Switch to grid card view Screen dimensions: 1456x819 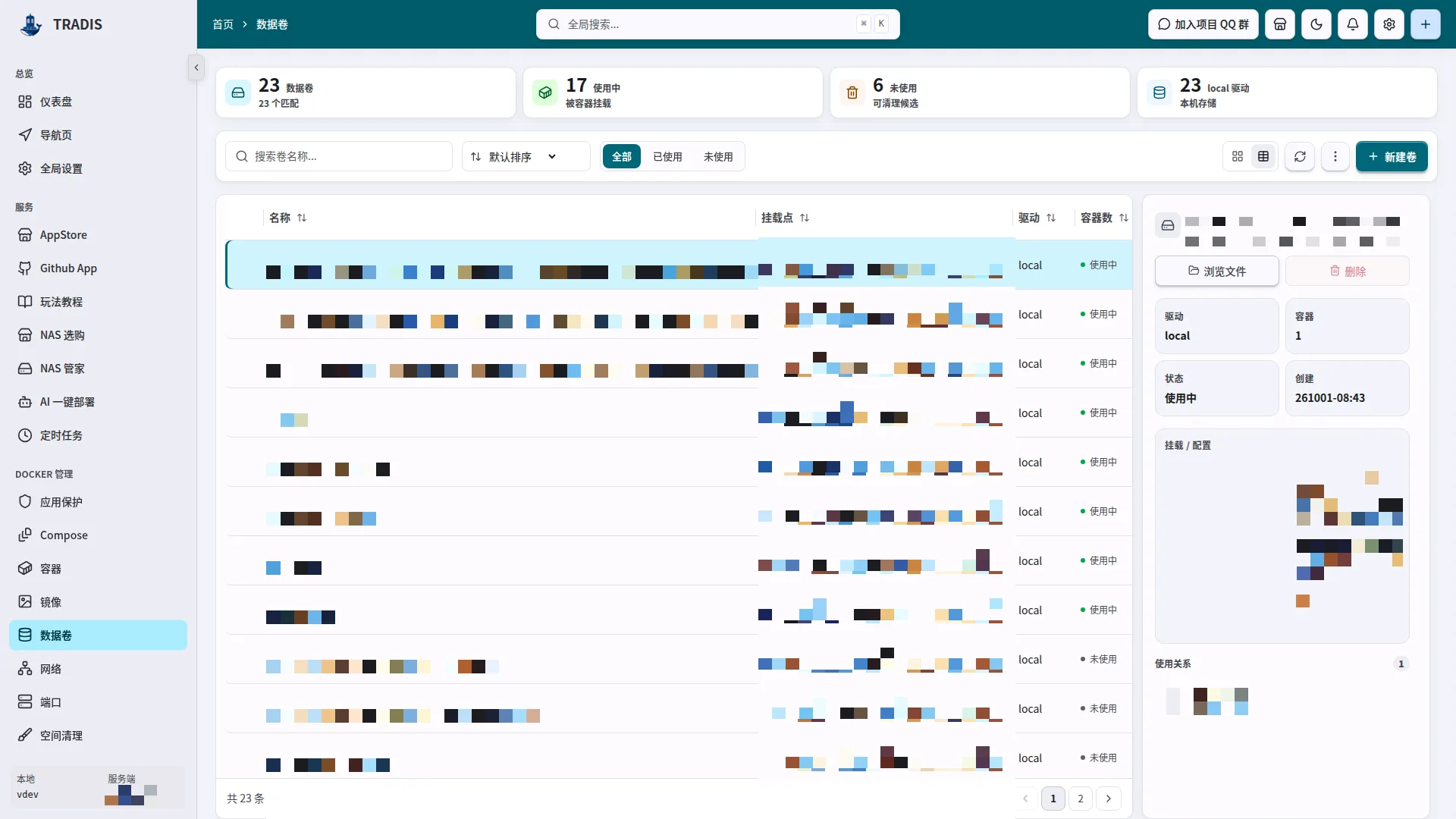point(1238,156)
